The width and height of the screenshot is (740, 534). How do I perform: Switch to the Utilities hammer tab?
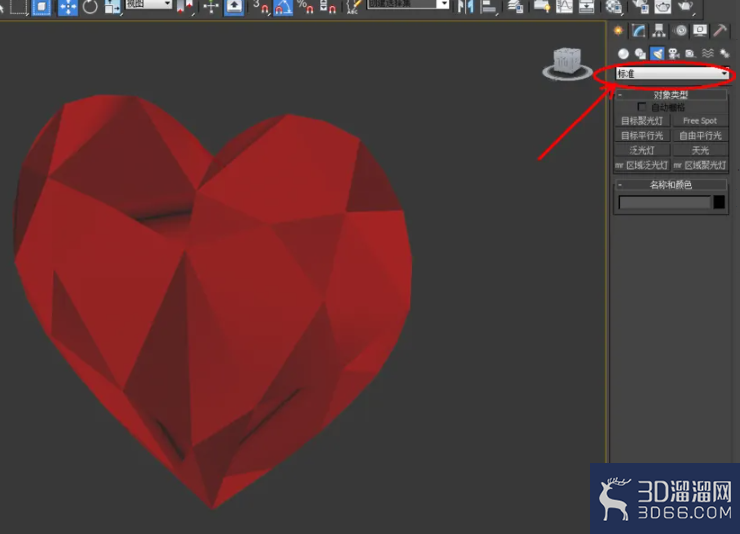pos(720,31)
